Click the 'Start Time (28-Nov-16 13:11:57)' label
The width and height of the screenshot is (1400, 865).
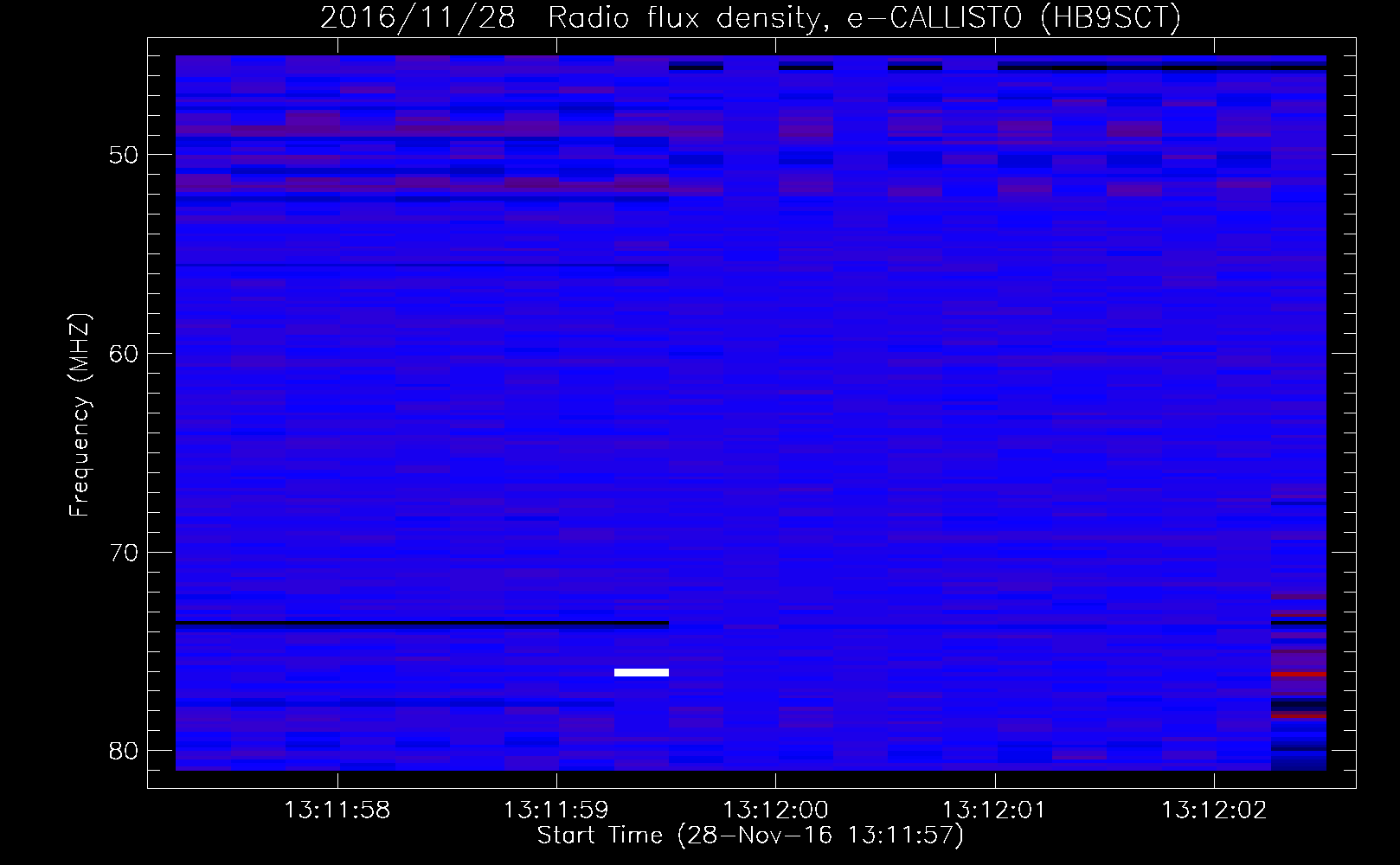point(750,836)
